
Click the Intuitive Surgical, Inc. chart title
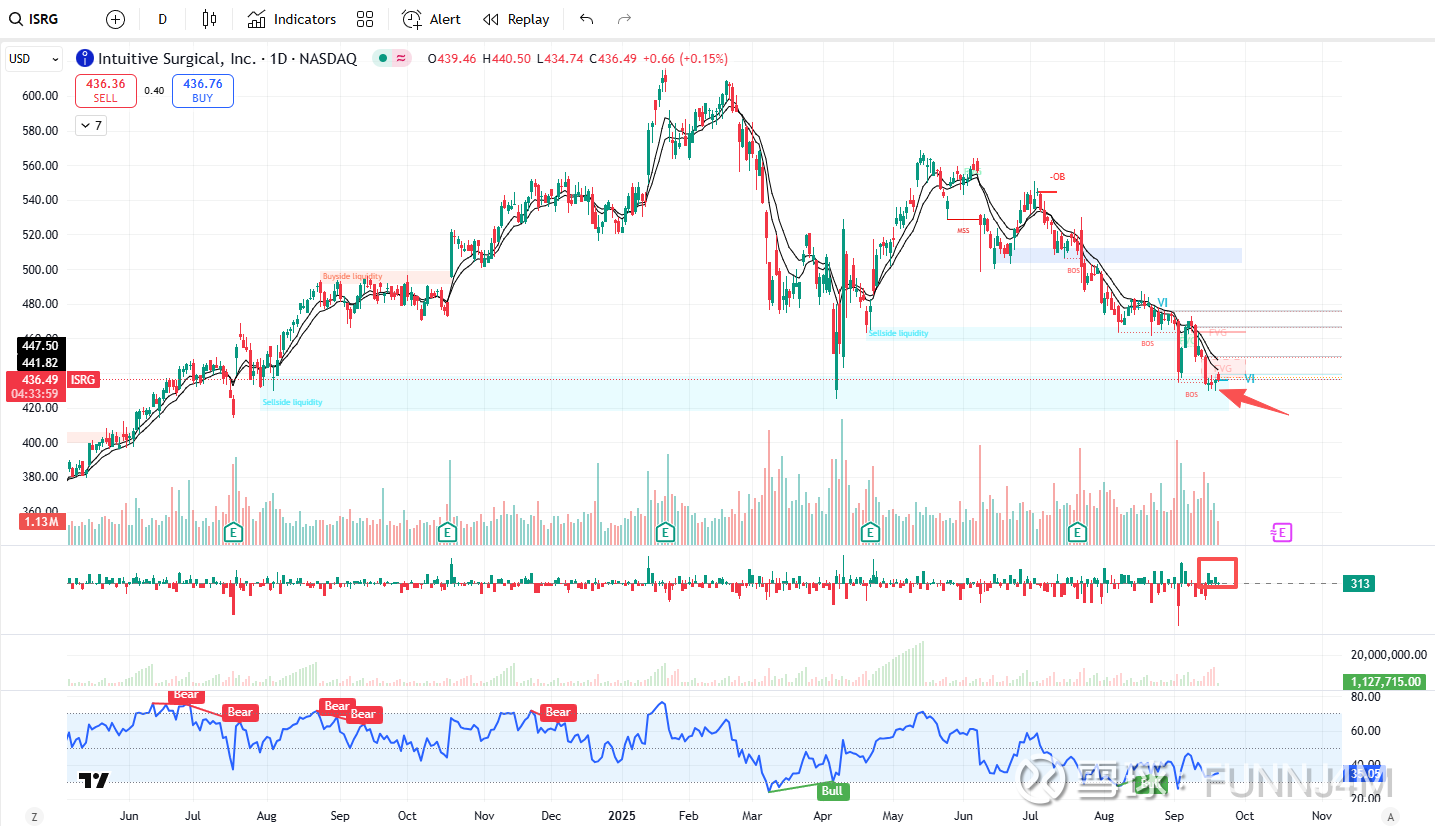click(x=226, y=59)
